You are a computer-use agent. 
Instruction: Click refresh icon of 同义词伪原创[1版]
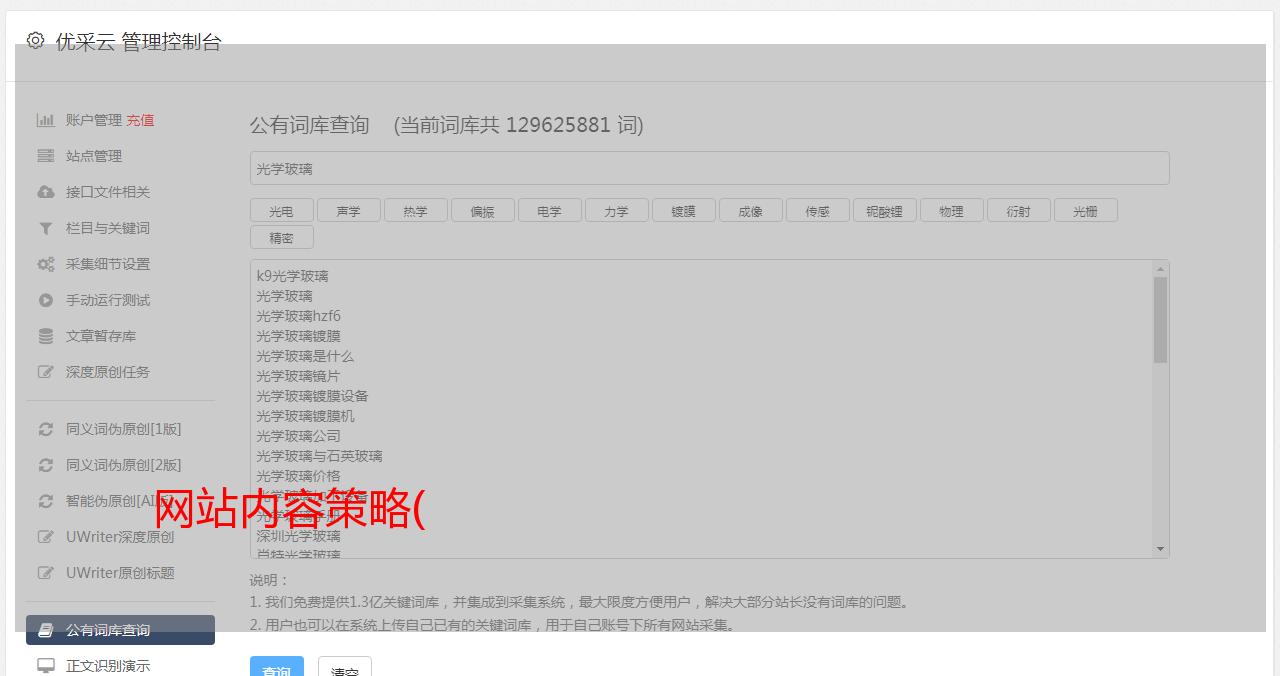[46, 429]
